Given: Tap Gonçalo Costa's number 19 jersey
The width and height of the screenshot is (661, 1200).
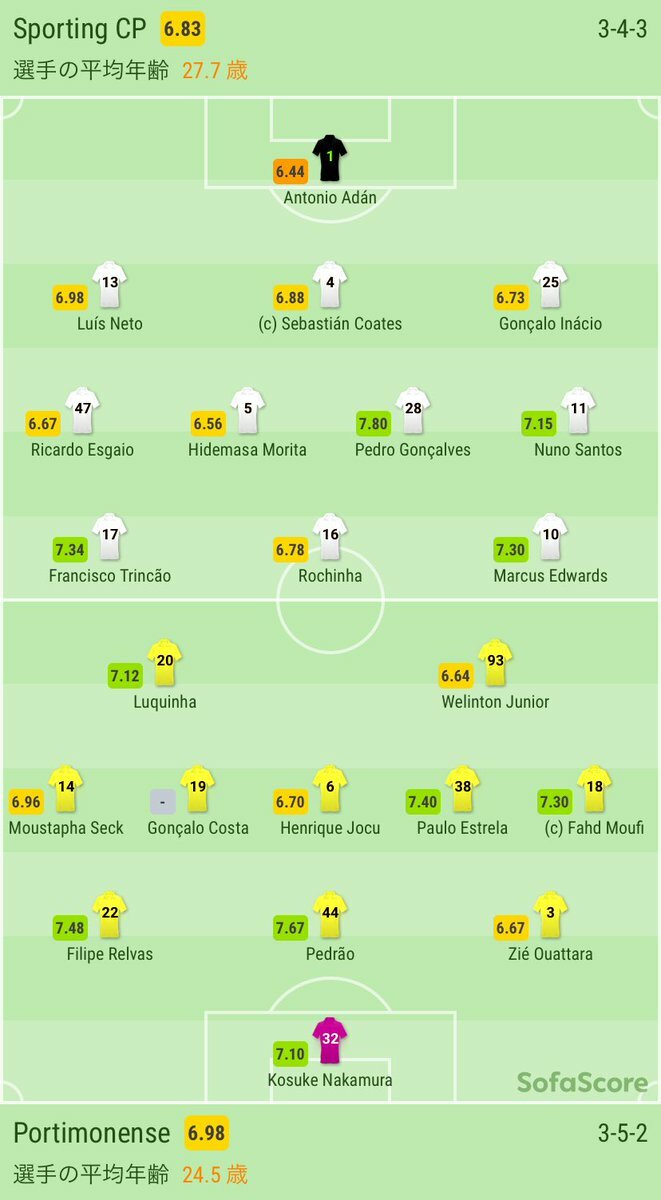Looking at the screenshot, I should (x=198, y=788).
